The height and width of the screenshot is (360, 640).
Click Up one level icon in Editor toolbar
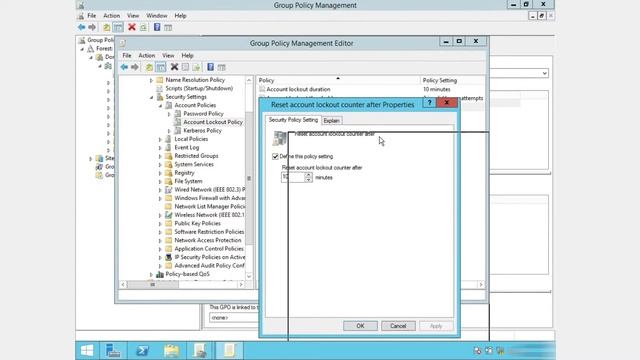pyautogui.click(x=149, y=67)
